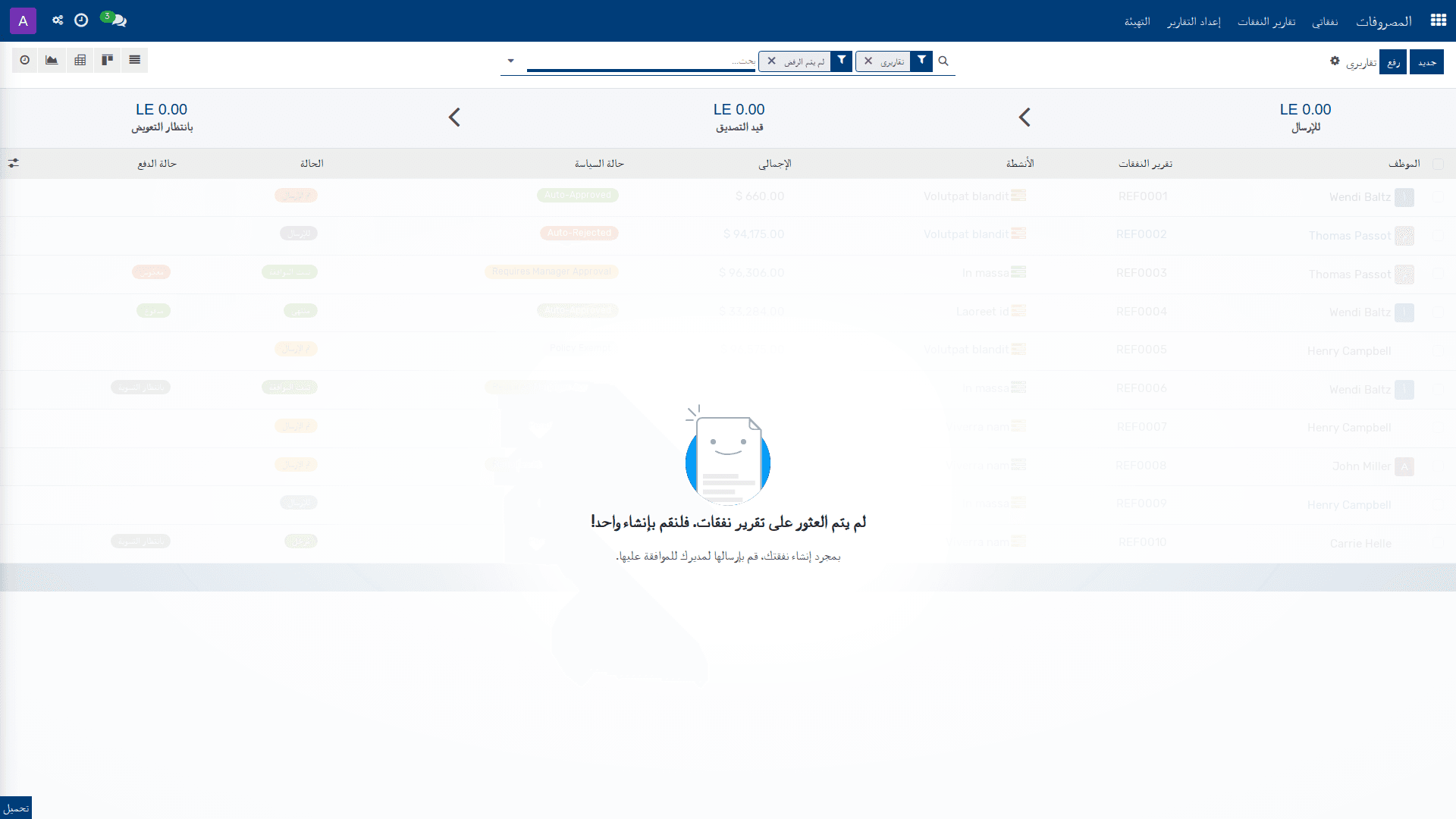Click the تحميل button at bottom corner
The image size is (1456, 819).
(16, 808)
